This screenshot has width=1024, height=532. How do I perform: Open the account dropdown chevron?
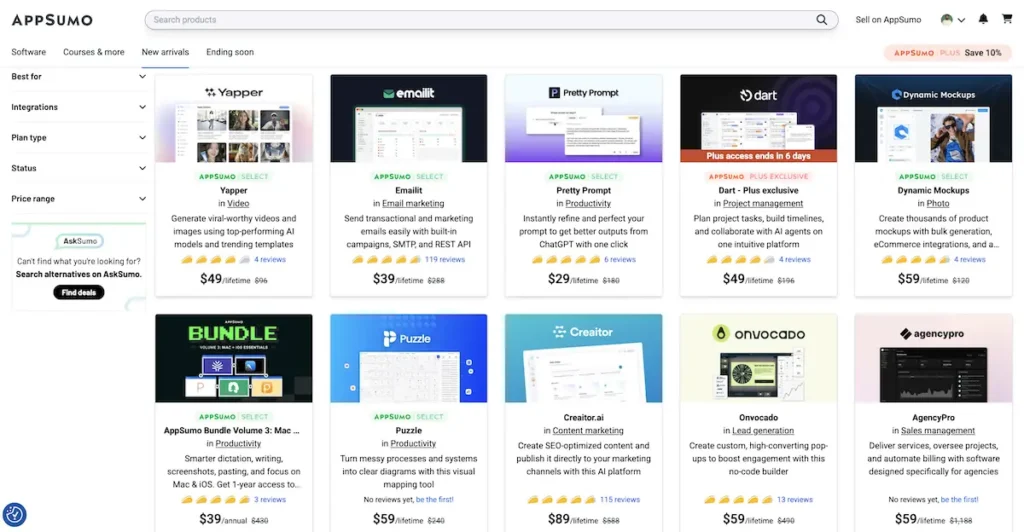[x=961, y=20]
